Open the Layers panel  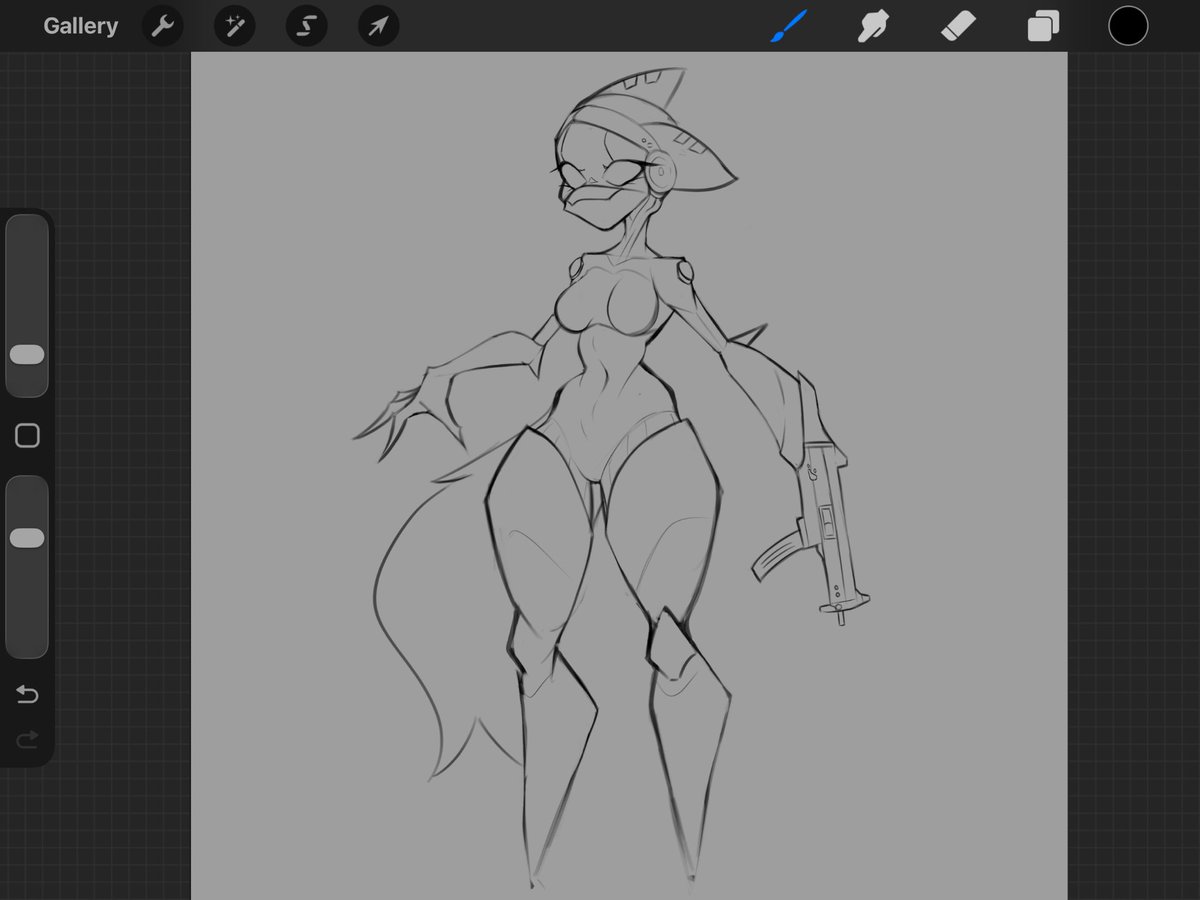(1043, 26)
